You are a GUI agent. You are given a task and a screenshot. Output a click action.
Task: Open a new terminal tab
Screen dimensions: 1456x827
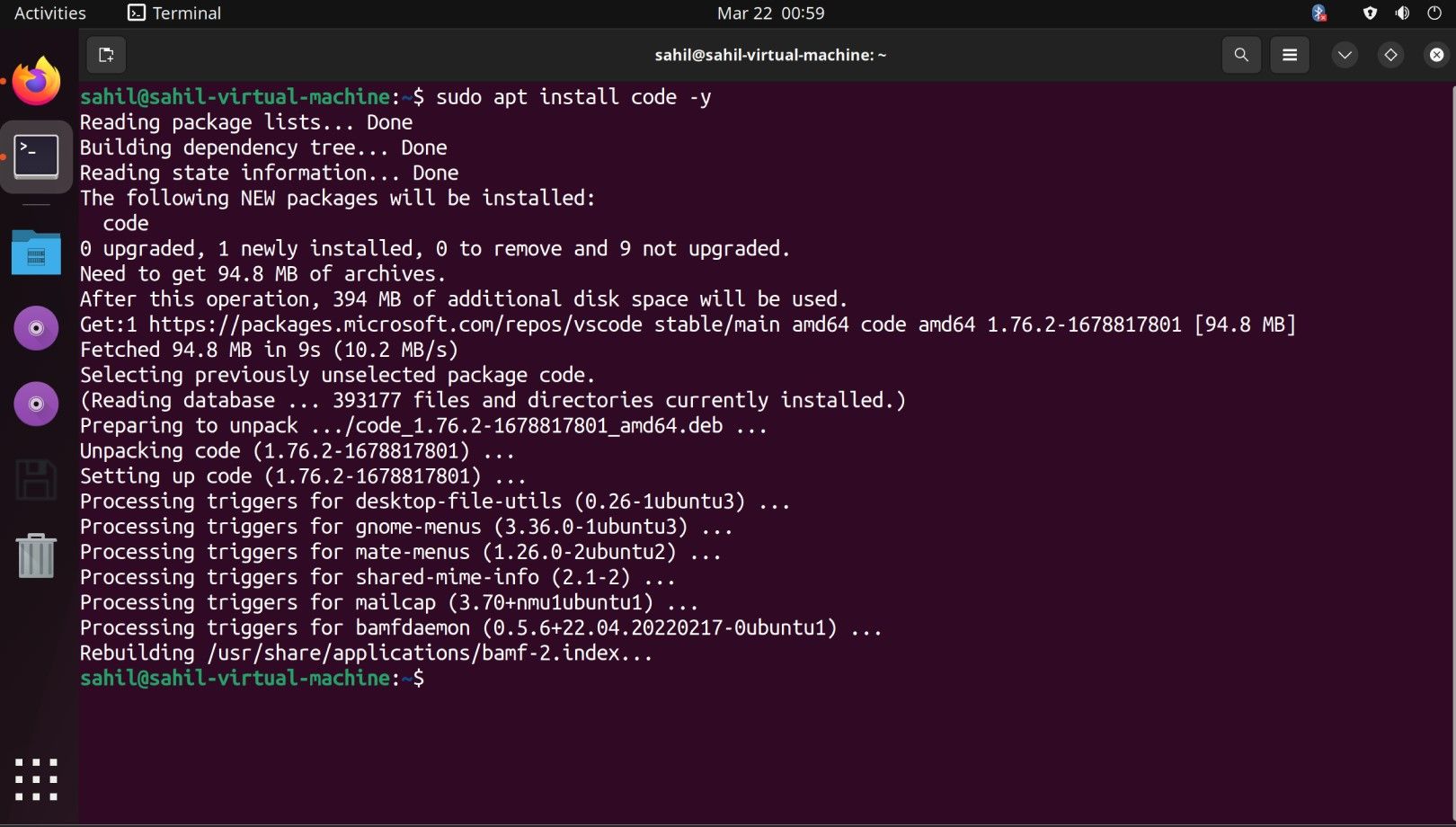pyautogui.click(x=106, y=55)
